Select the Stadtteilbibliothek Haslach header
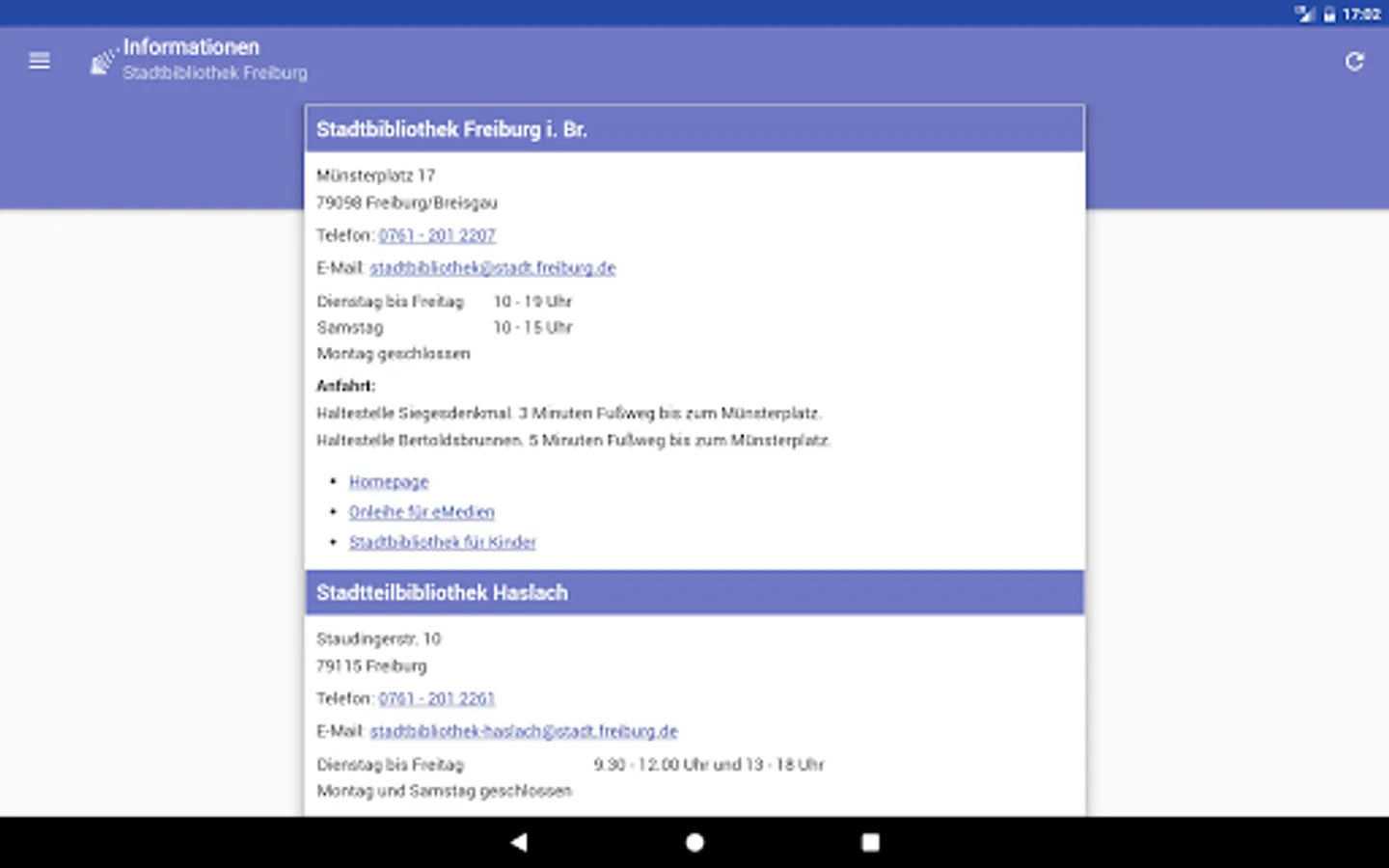The image size is (1389, 868). click(x=694, y=592)
